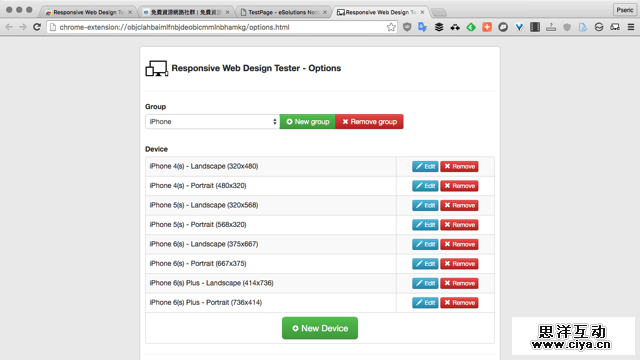Click the Pseric profile button
Image resolution: width=640 pixels, height=360 pixels.
point(624,10)
